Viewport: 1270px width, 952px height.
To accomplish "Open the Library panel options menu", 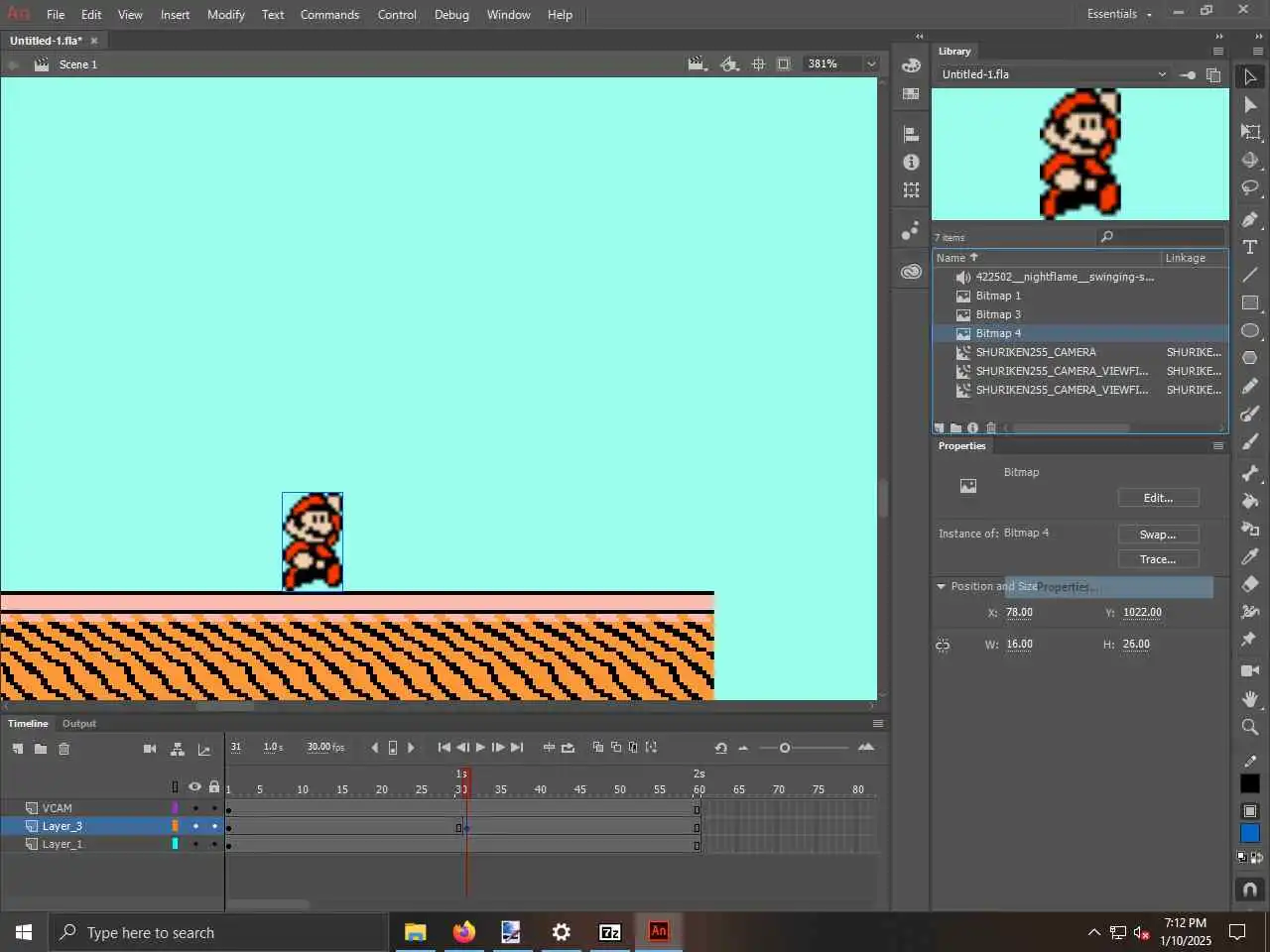I will click(1218, 52).
